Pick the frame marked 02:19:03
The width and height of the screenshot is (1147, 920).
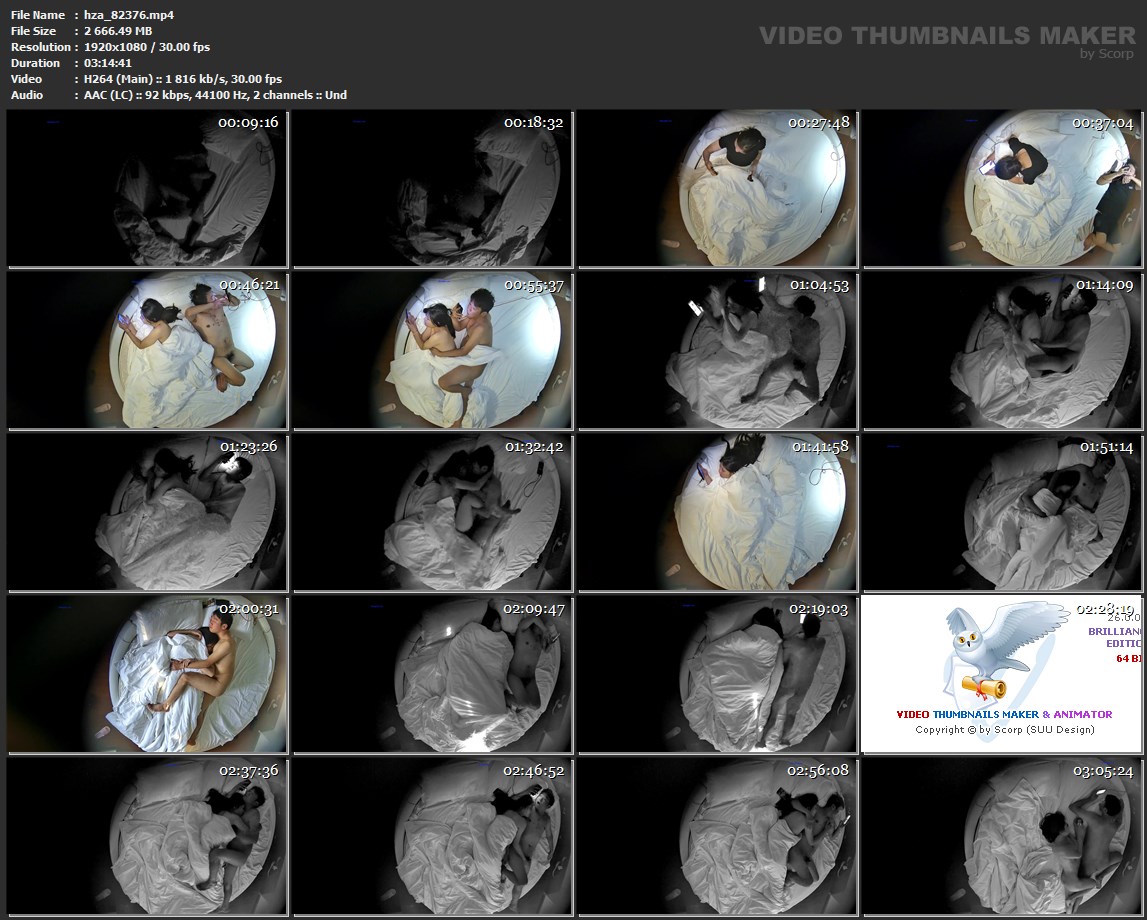[718, 674]
